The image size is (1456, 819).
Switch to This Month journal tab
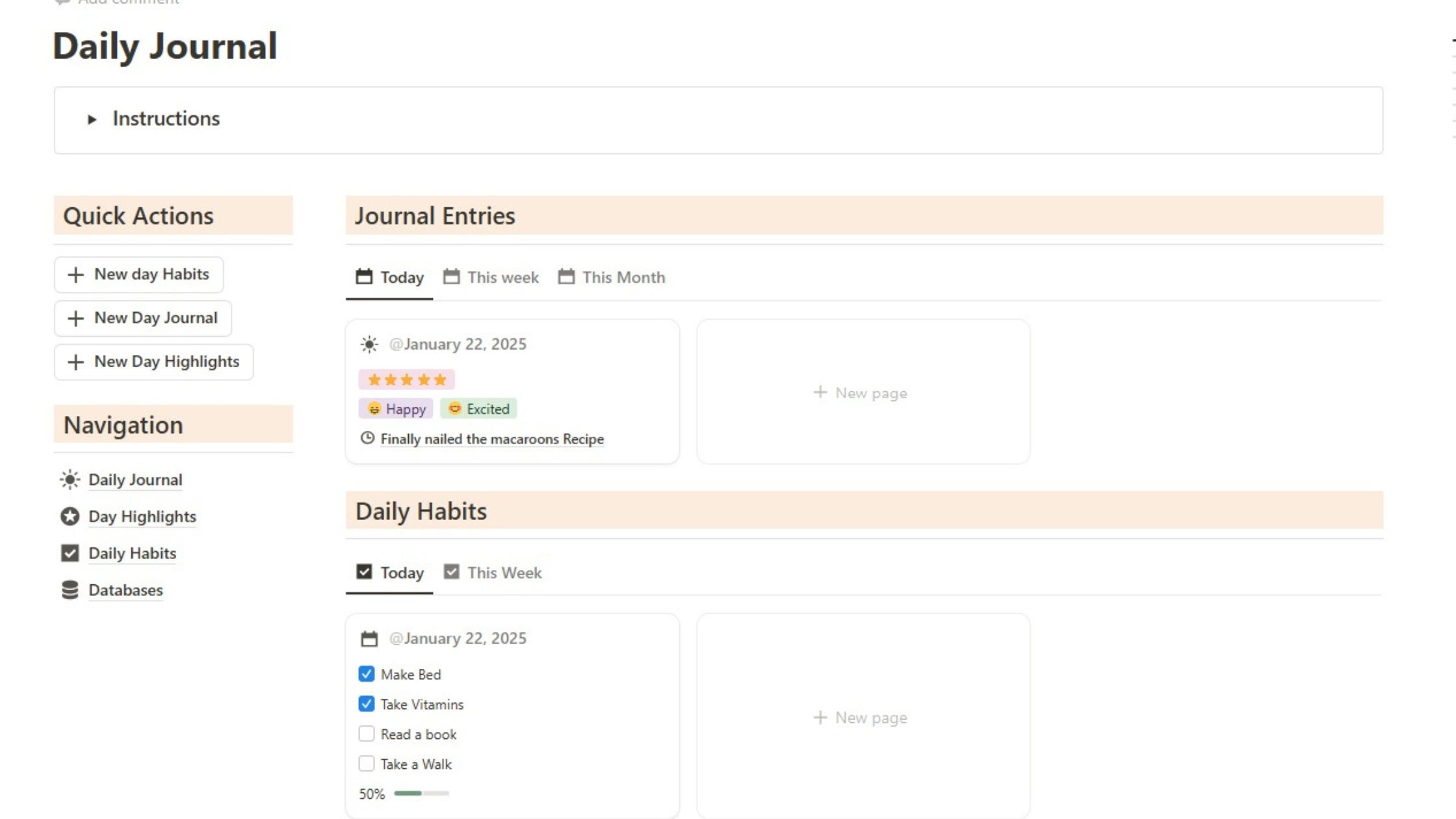click(612, 278)
